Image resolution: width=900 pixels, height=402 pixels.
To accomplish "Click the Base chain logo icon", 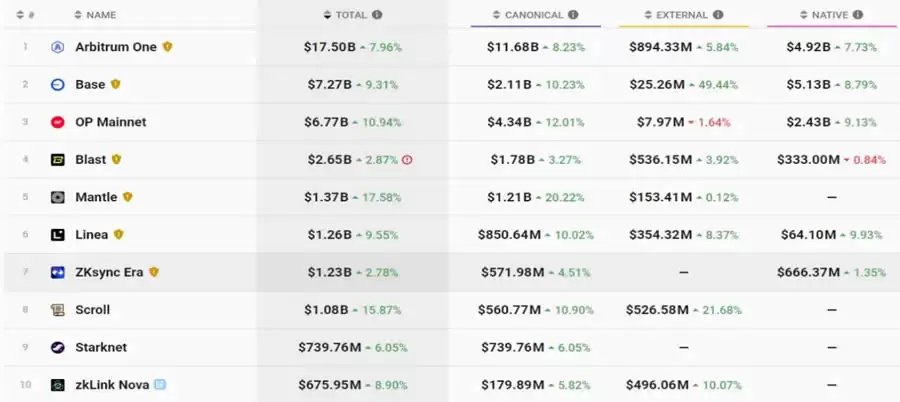I will 57,85.
